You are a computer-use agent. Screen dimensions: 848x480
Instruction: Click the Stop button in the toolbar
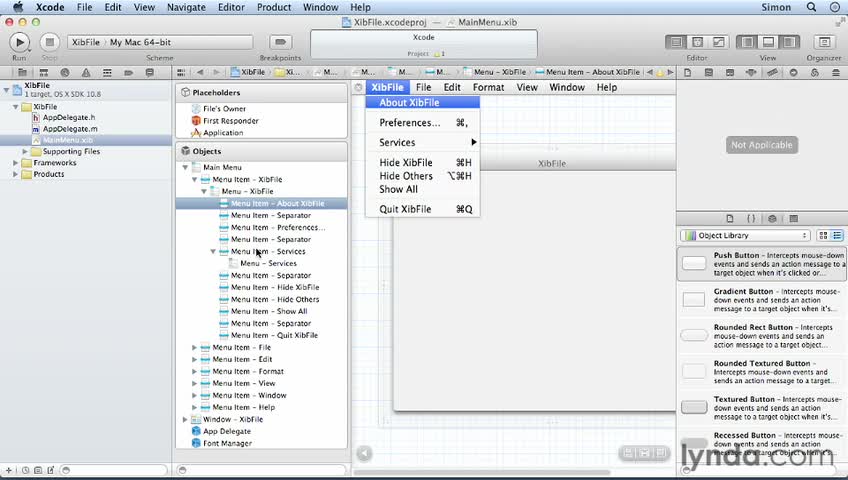point(49,42)
